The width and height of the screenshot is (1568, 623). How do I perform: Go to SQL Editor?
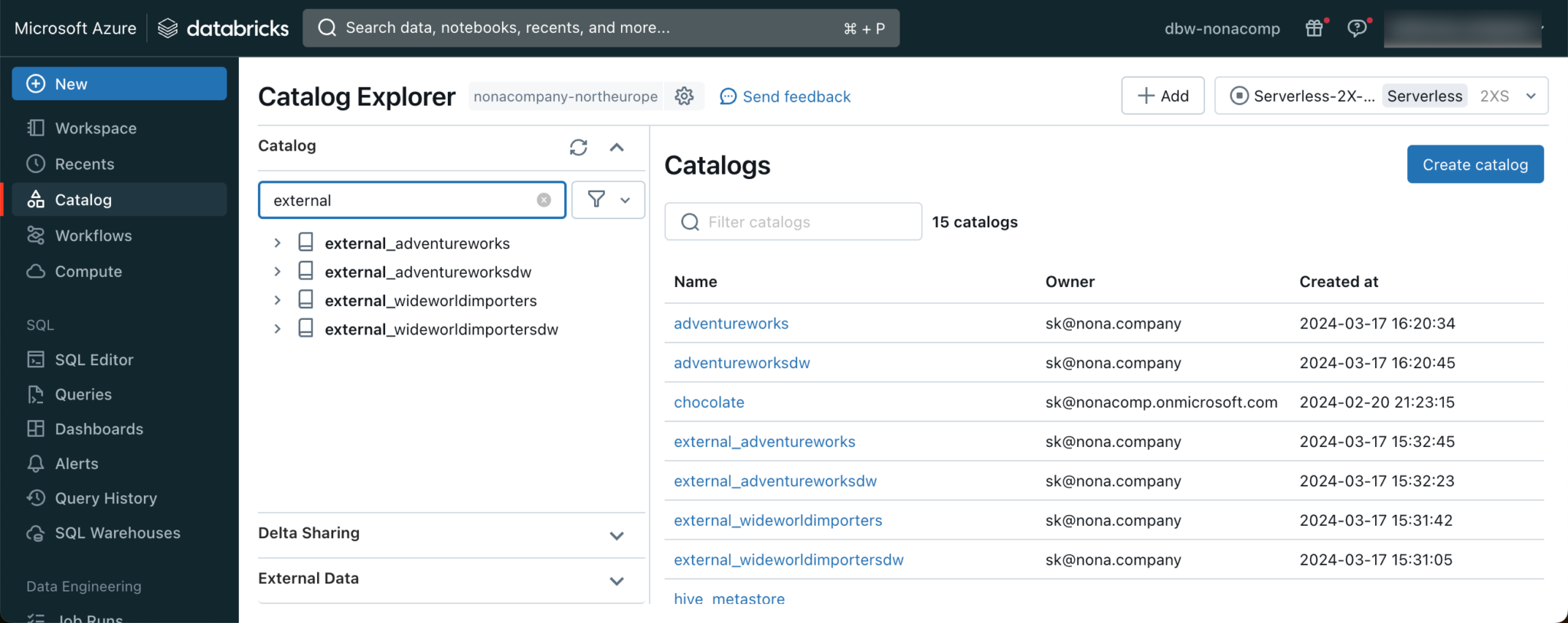[x=93, y=360]
